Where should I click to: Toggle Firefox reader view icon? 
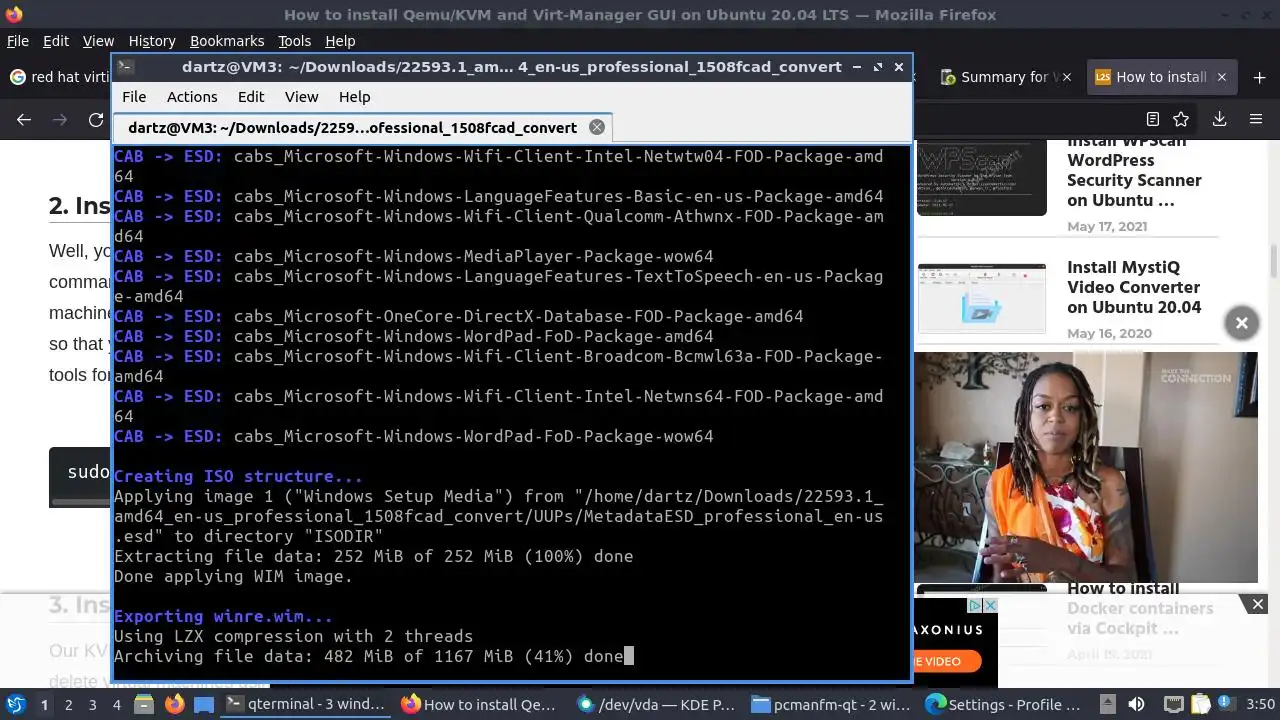coord(1153,119)
